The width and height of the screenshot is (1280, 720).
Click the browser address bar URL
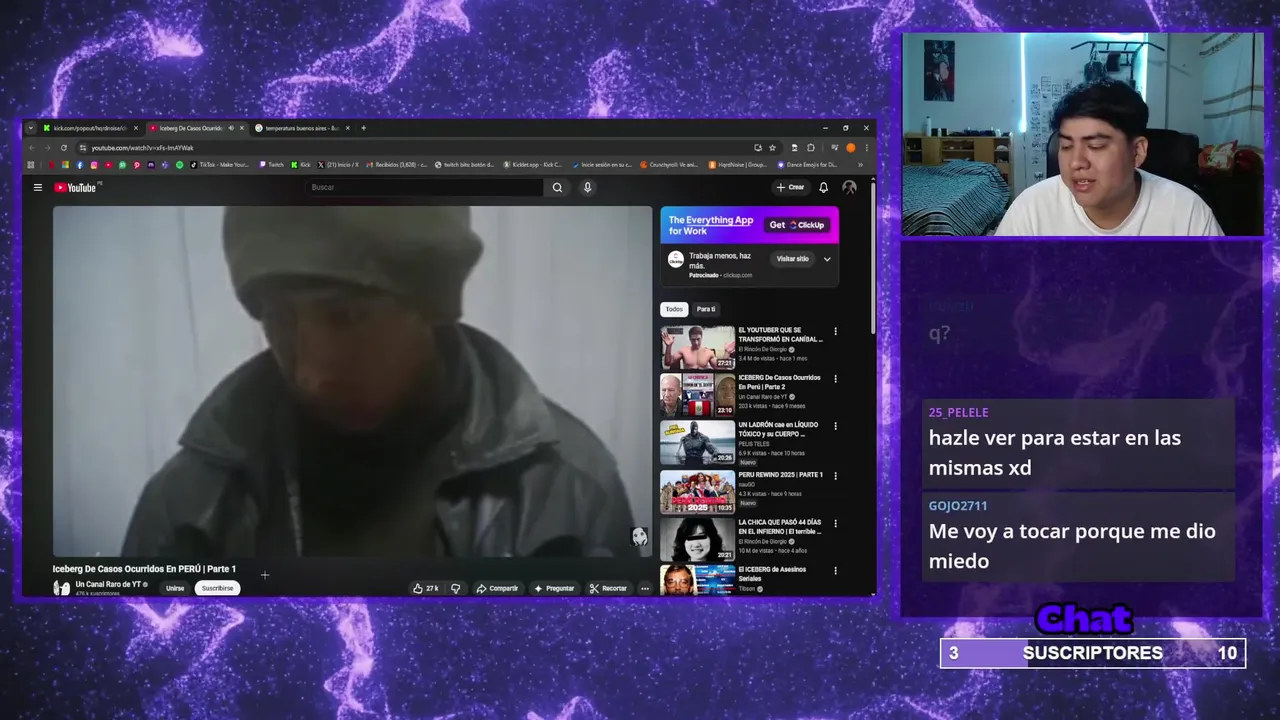point(142,148)
